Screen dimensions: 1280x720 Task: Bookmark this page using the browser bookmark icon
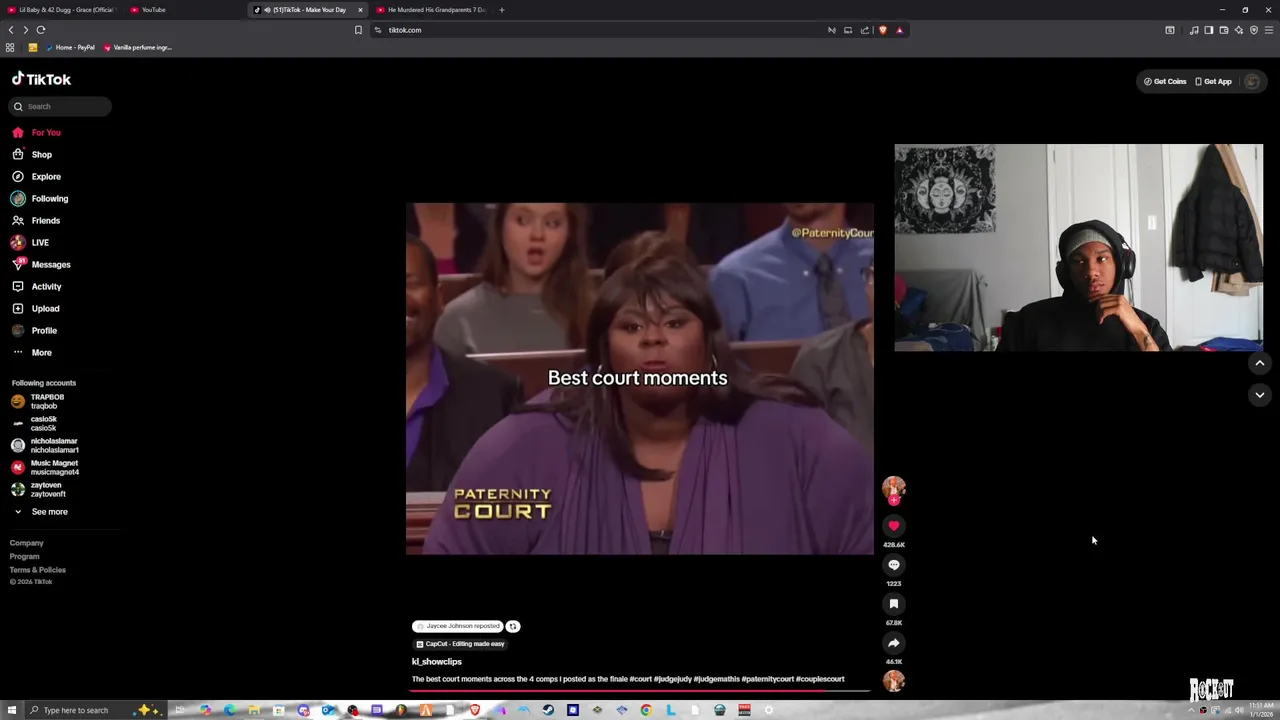click(x=358, y=30)
